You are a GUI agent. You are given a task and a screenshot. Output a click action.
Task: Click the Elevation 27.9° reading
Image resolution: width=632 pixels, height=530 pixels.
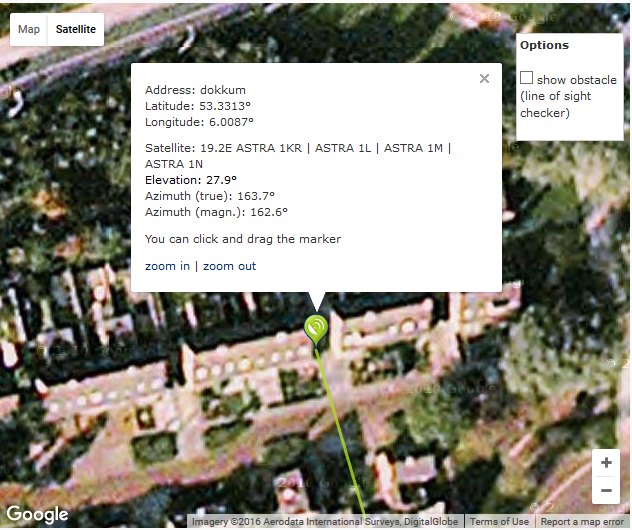tap(191, 180)
